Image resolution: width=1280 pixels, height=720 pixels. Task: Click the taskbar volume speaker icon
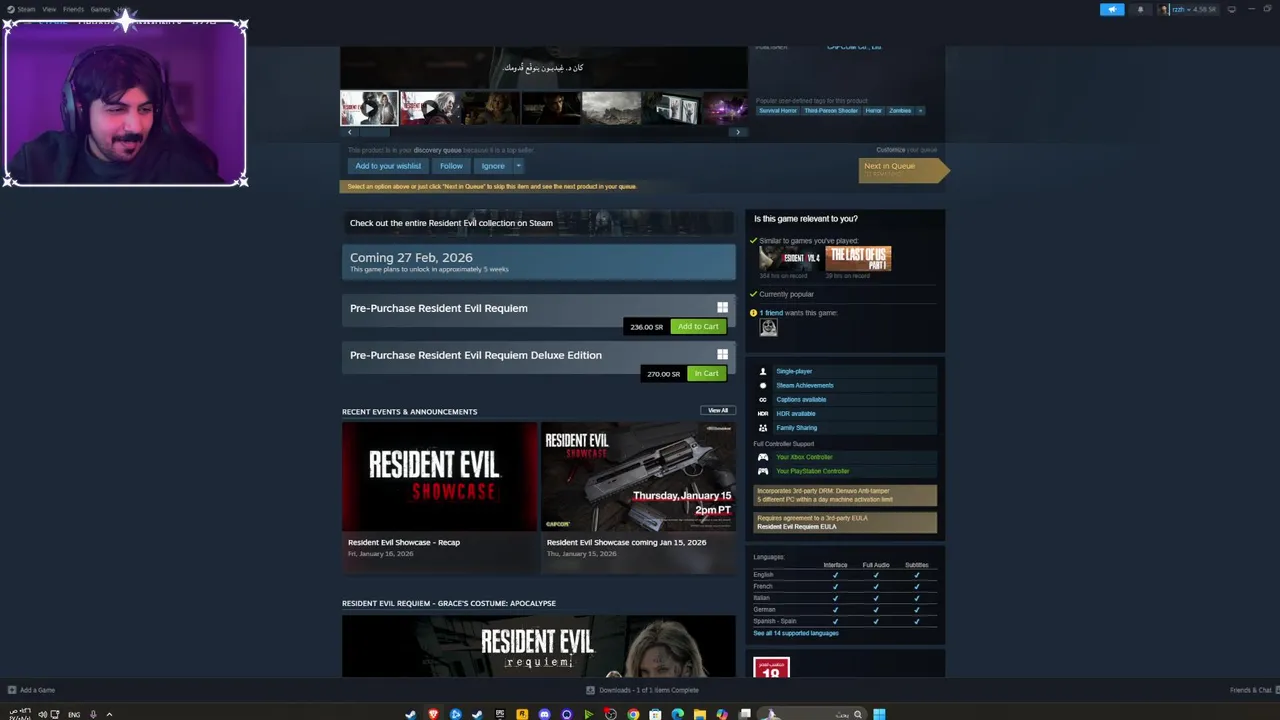[42, 714]
